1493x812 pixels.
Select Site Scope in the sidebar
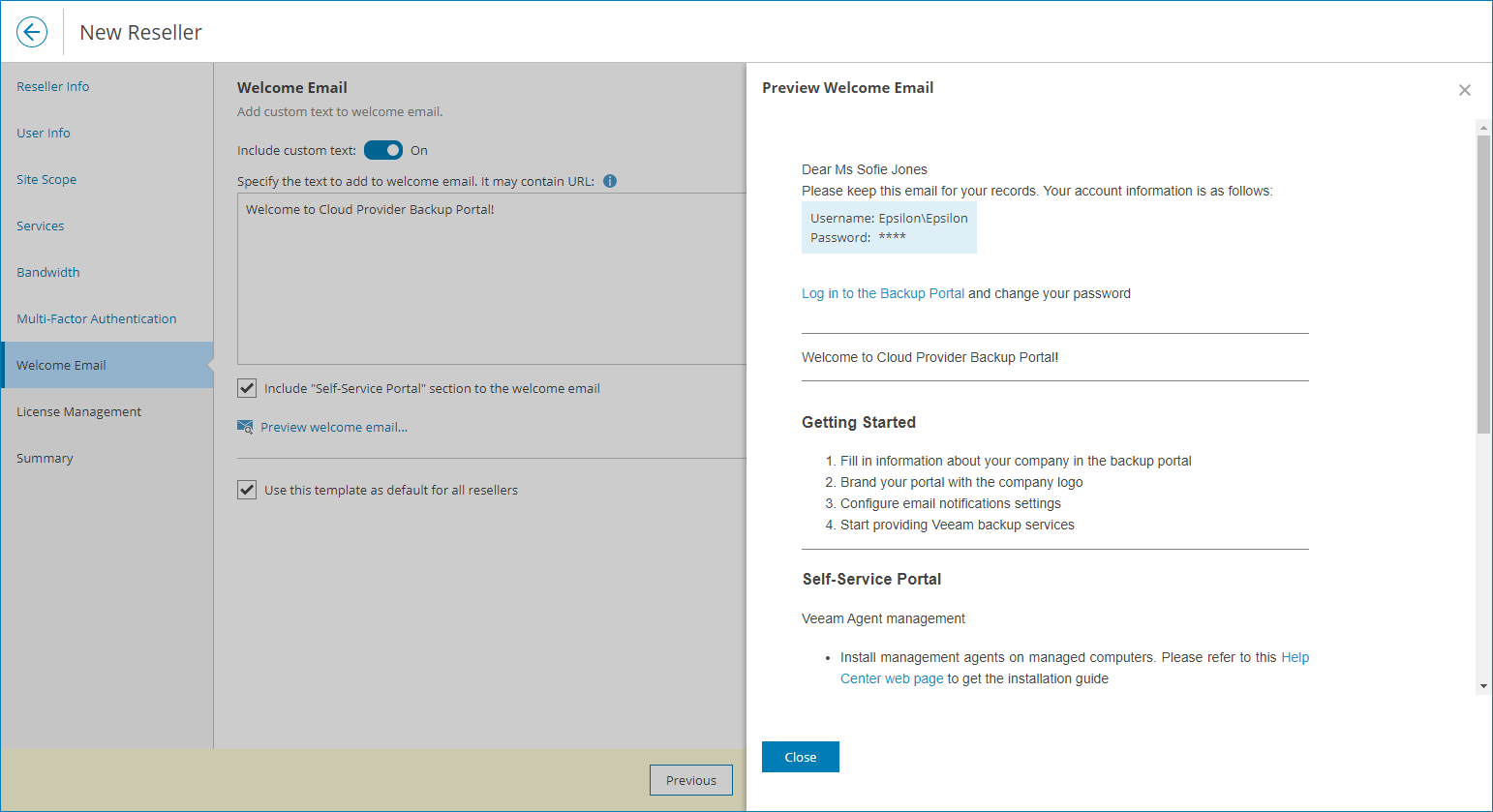point(46,179)
